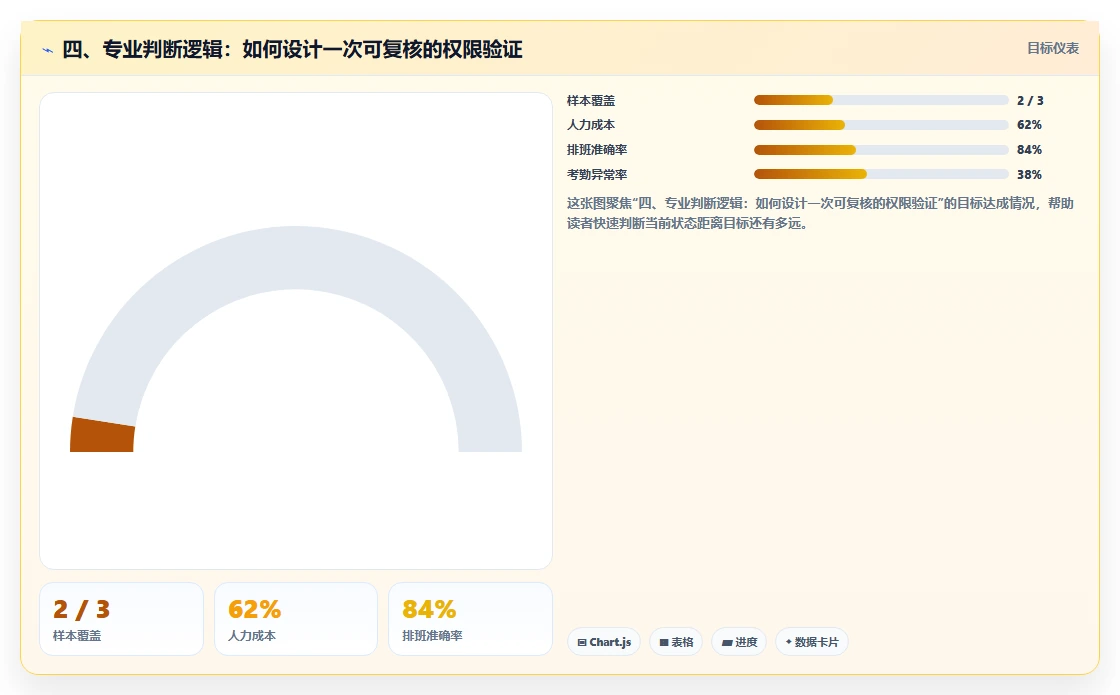Open the 84% 排班准确率 stat card

[470, 619]
